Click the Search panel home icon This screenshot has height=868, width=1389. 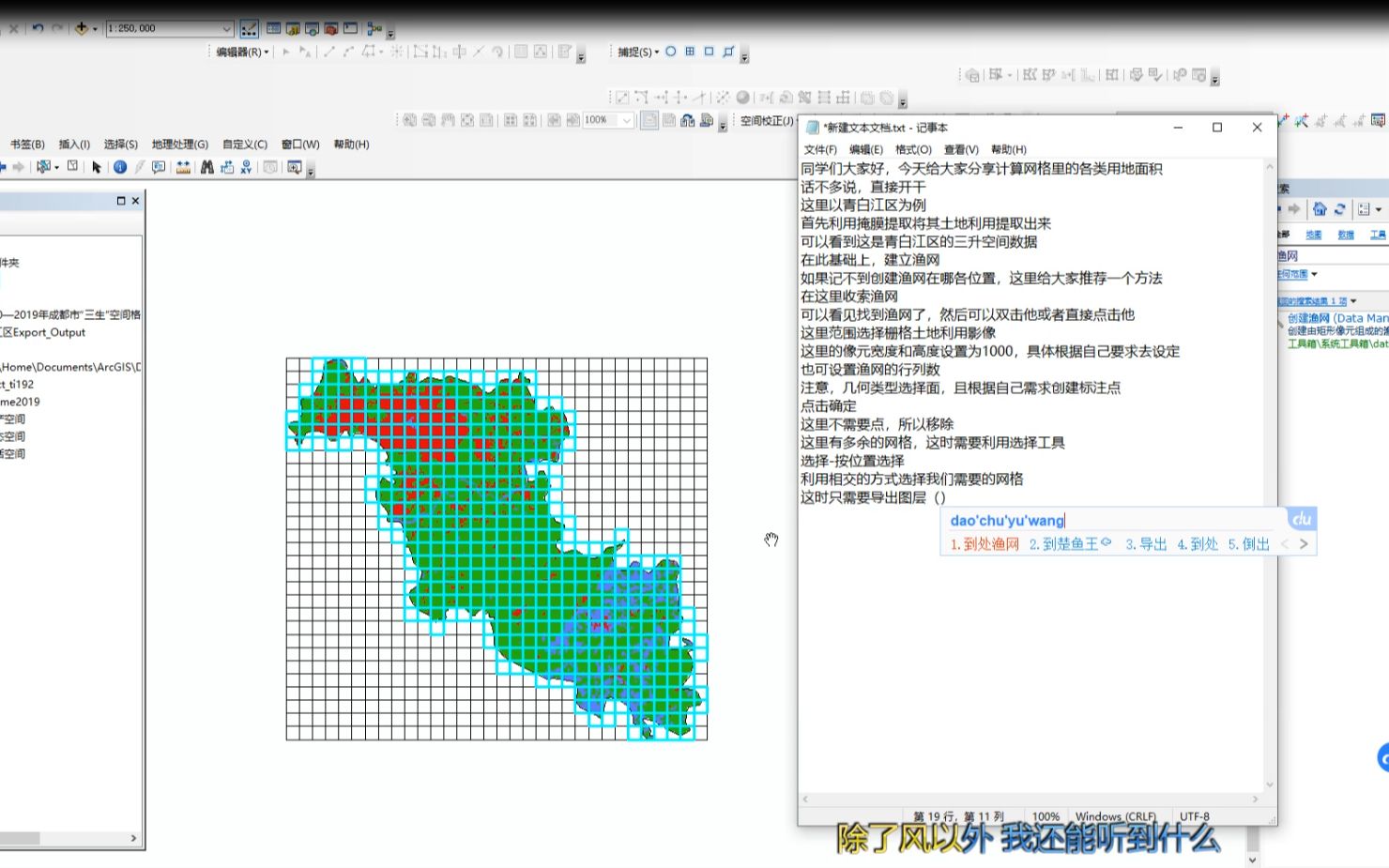pyautogui.click(x=1320, y=209)
